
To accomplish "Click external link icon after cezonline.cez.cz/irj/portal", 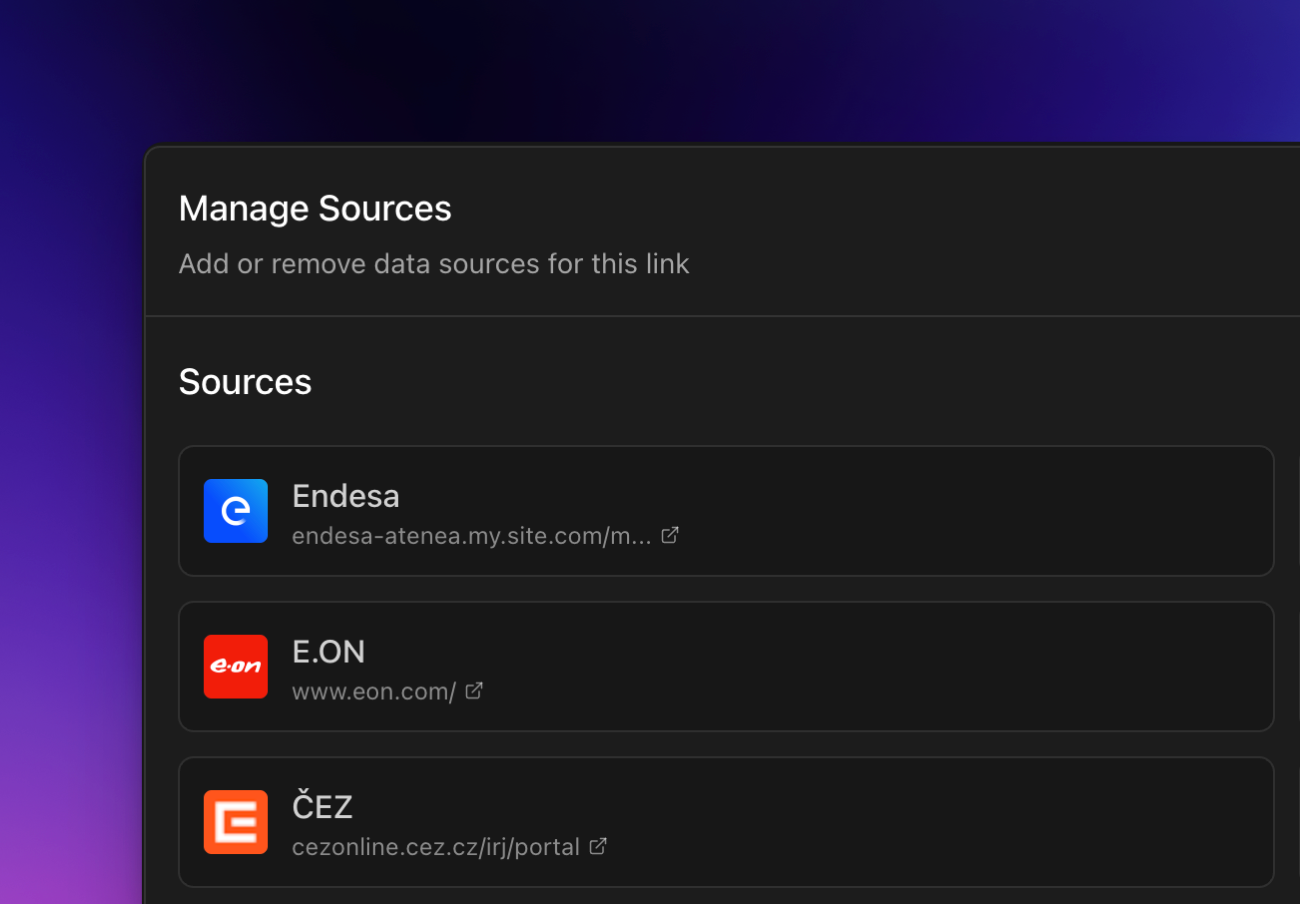I will click(x=598, y=846).
